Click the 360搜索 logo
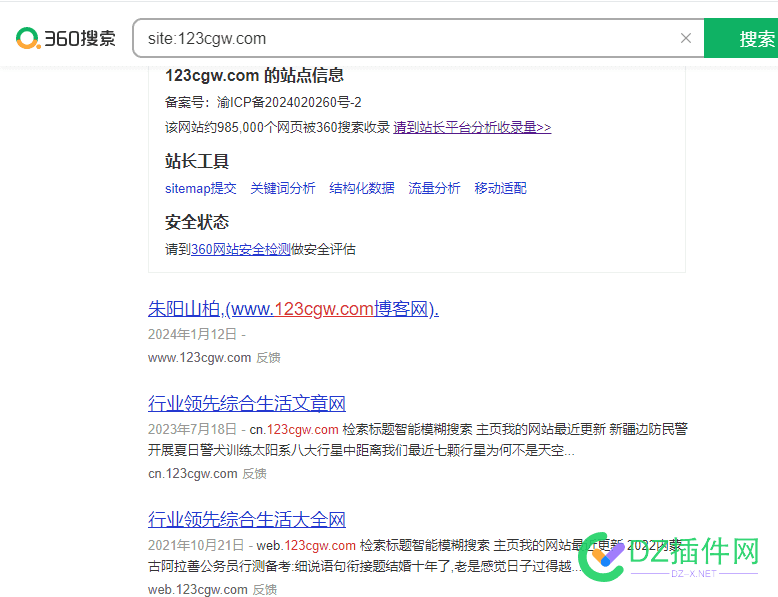778x597 pixels. 65,38
